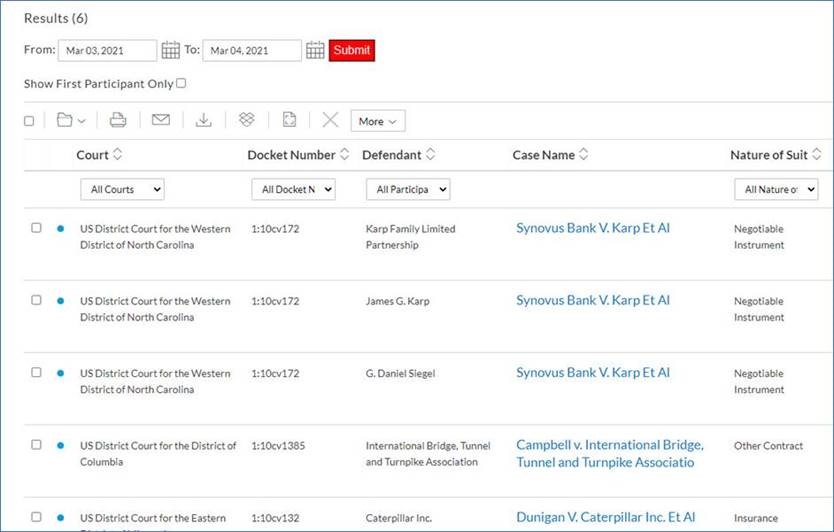834x532 pixels.
Task: Click the Nature of Suit header text
Action: coord(769,155)
